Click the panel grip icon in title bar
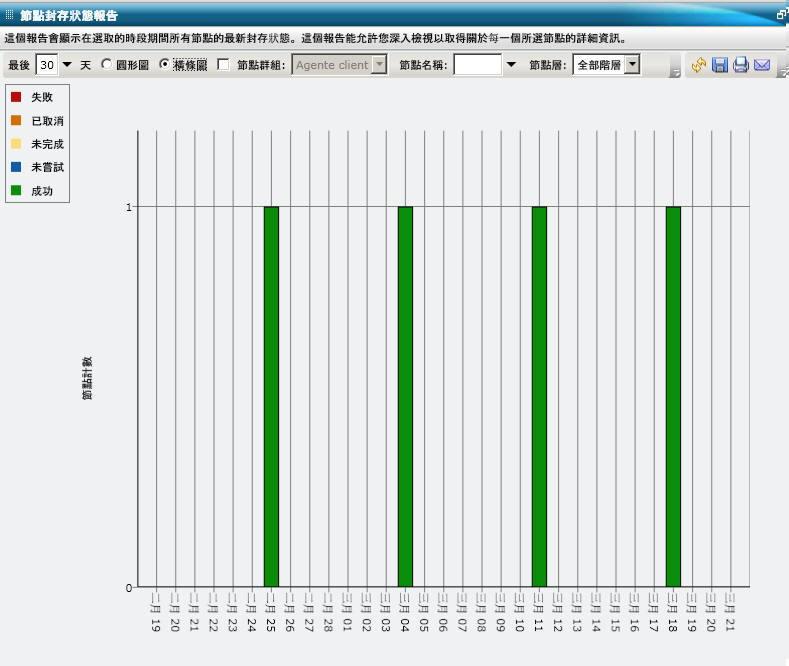 (x=9, y=15)
